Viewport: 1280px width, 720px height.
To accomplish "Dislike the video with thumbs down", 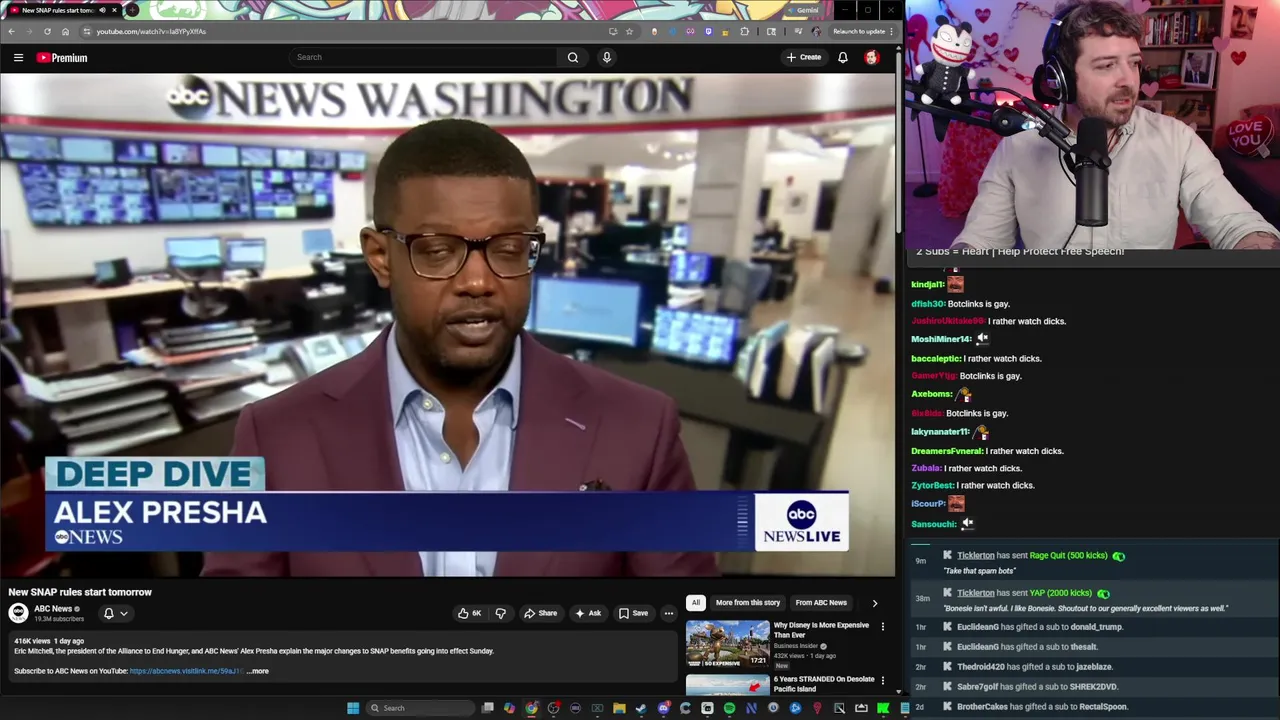I will (x=501, y=613).
